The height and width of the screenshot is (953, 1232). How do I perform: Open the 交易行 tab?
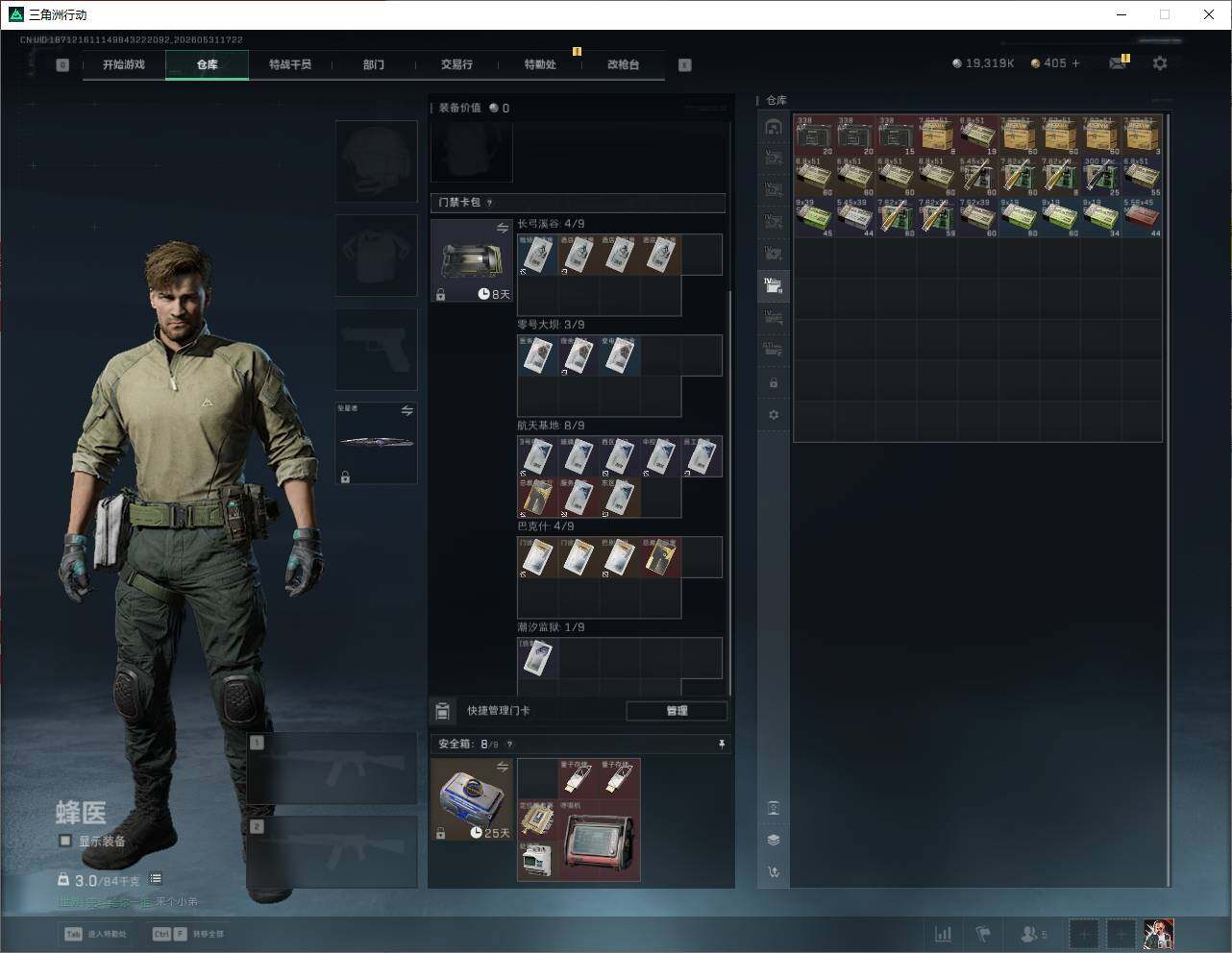pyautogui.click(x=456, y=64)
